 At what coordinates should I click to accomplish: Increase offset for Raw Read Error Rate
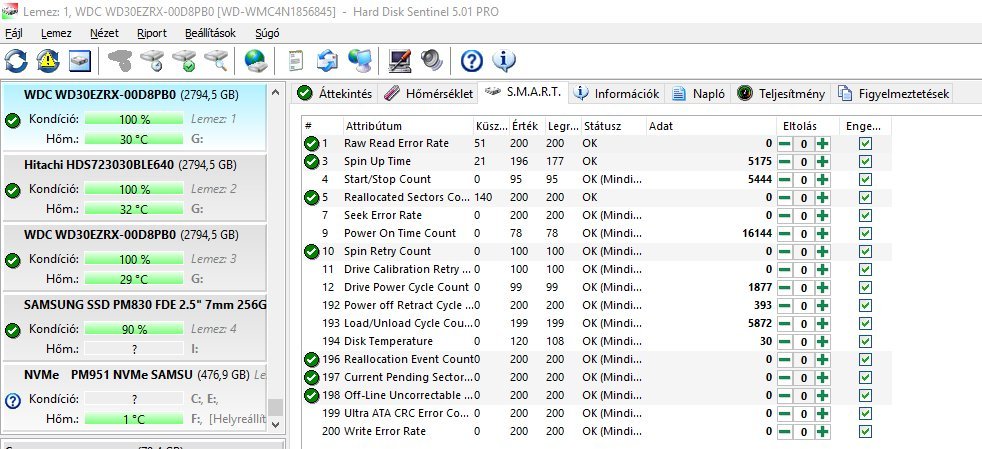pos(823,143)
